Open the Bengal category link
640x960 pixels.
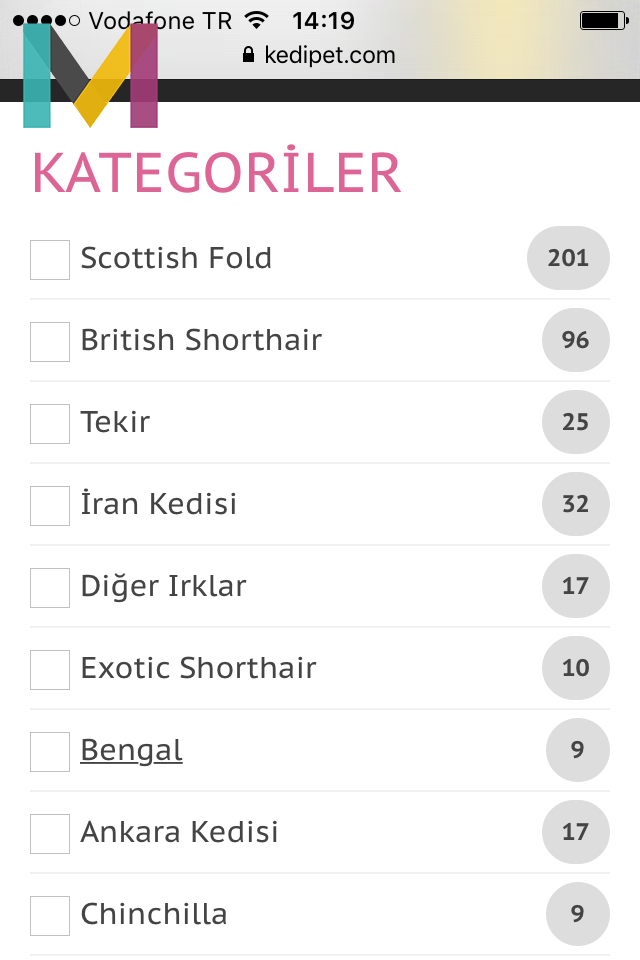click(131, 750)
